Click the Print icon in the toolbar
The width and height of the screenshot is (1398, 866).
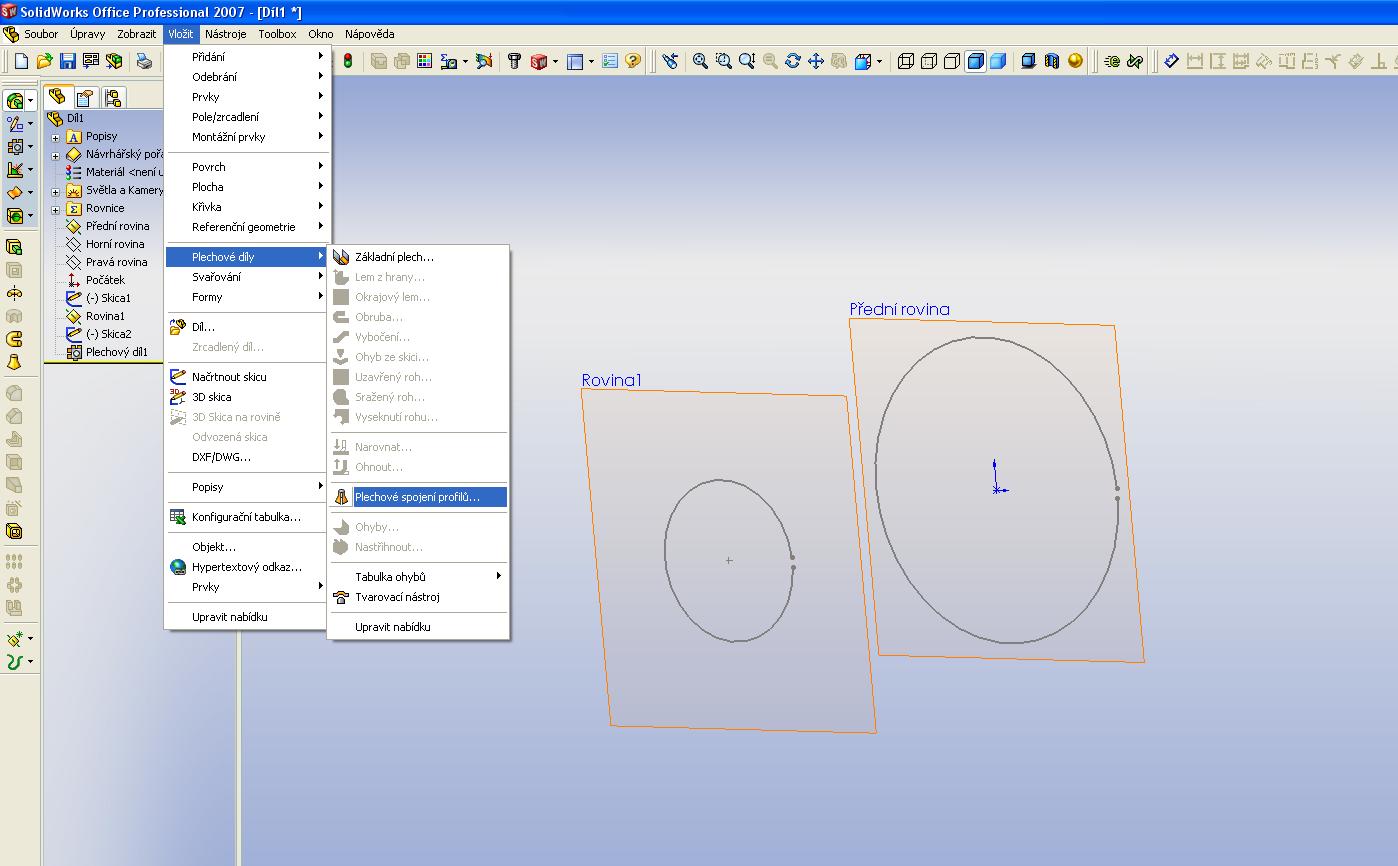point(145,61)
